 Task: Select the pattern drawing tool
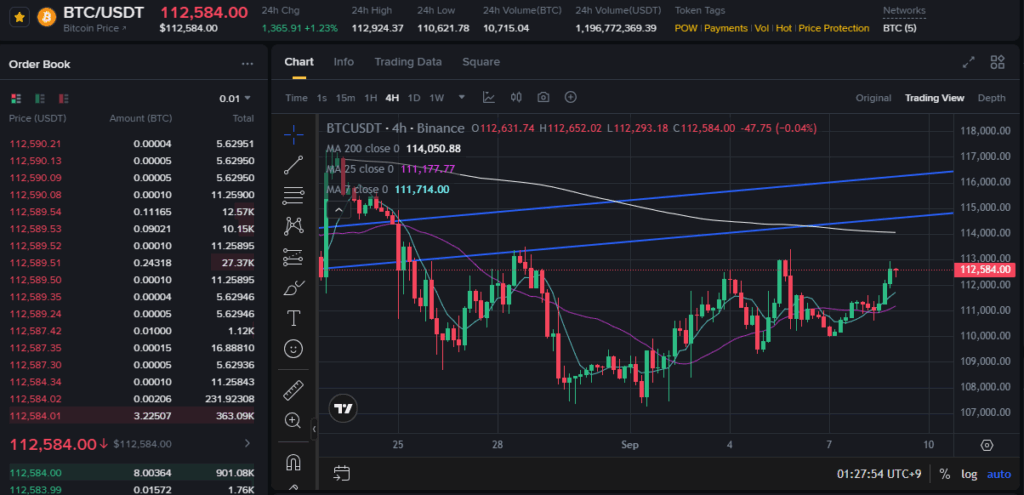pos(294,226)
